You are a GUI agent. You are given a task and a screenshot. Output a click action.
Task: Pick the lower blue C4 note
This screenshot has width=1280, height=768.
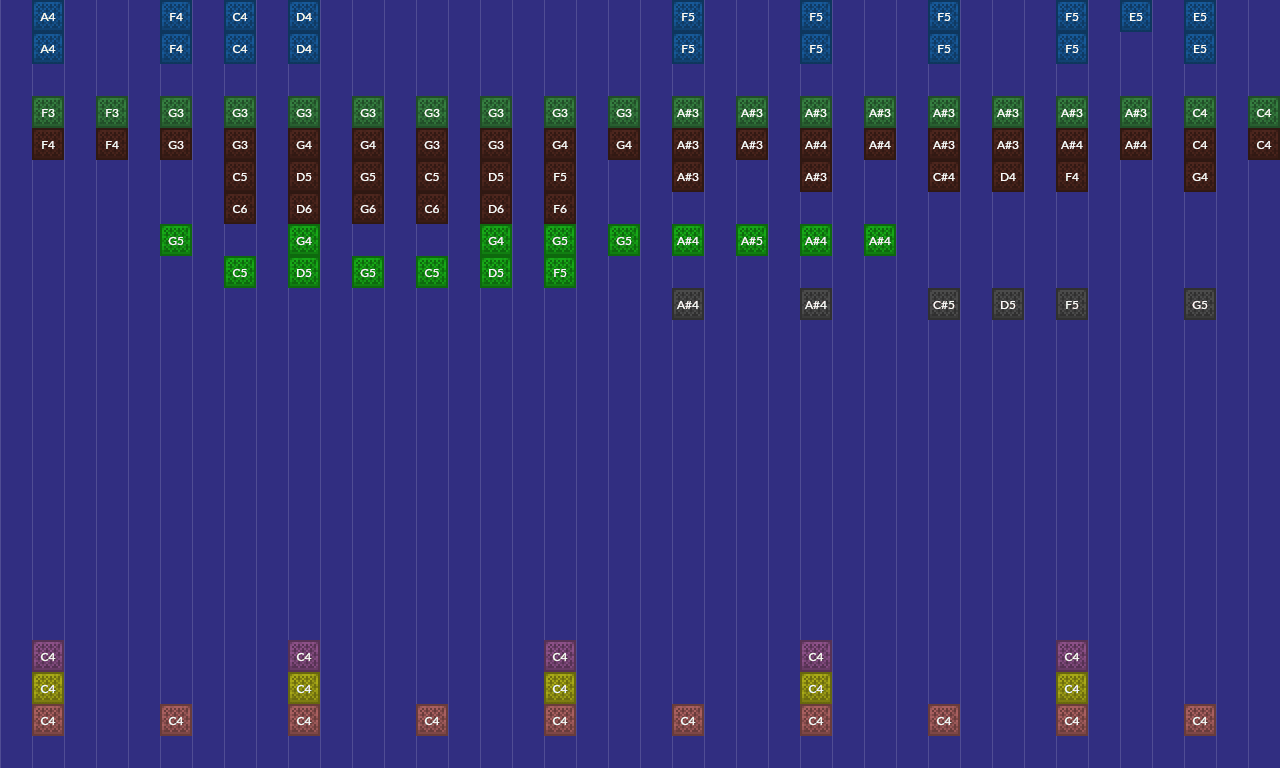pos(240,48)
